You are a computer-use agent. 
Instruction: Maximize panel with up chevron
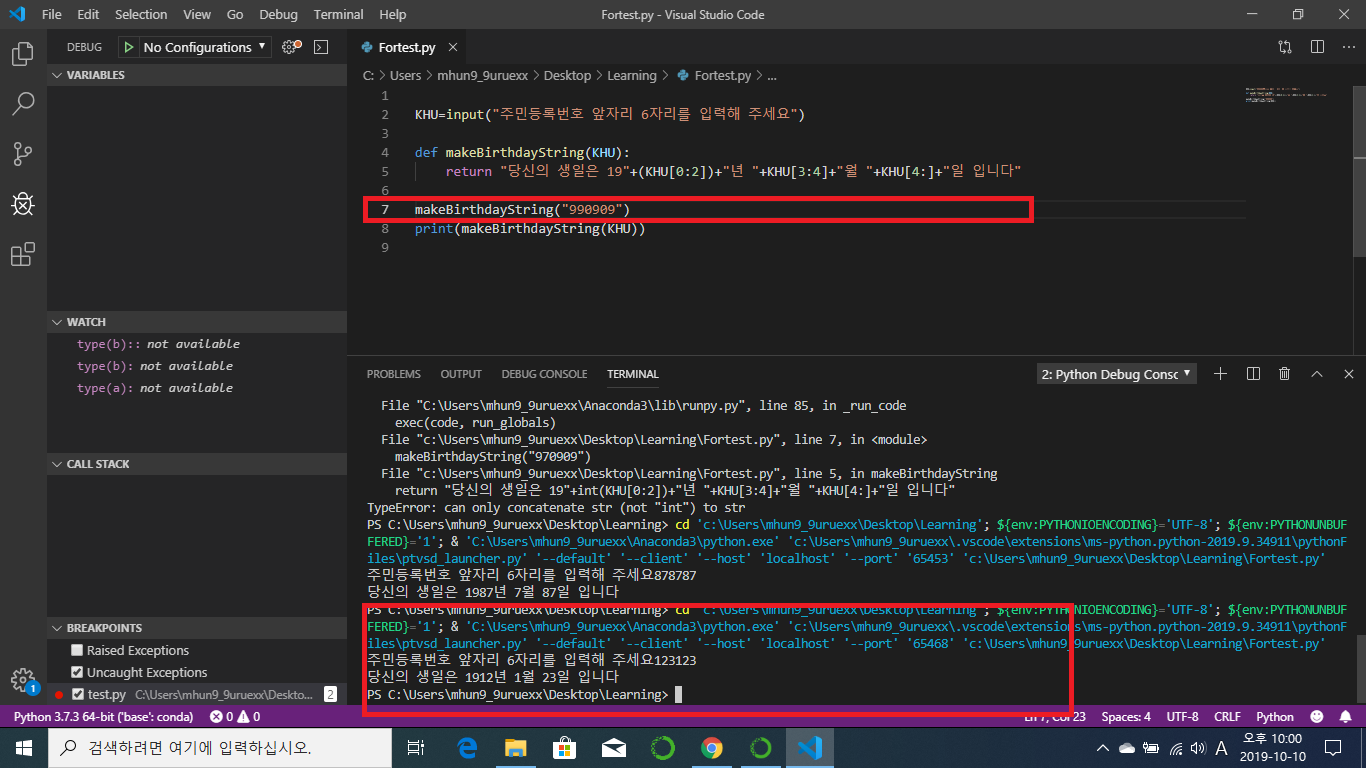click(x=1317, y=374)
